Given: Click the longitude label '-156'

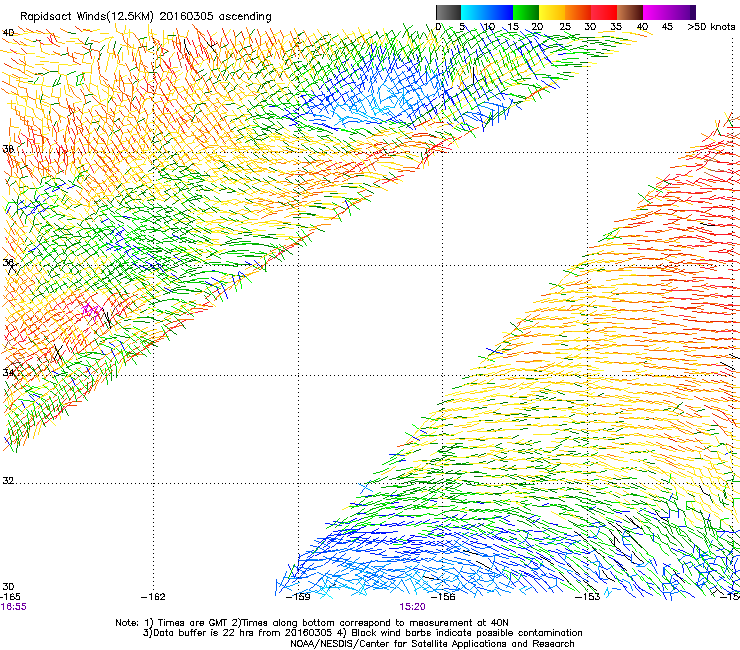Looking at the screenshot, I should pos(443,597).
